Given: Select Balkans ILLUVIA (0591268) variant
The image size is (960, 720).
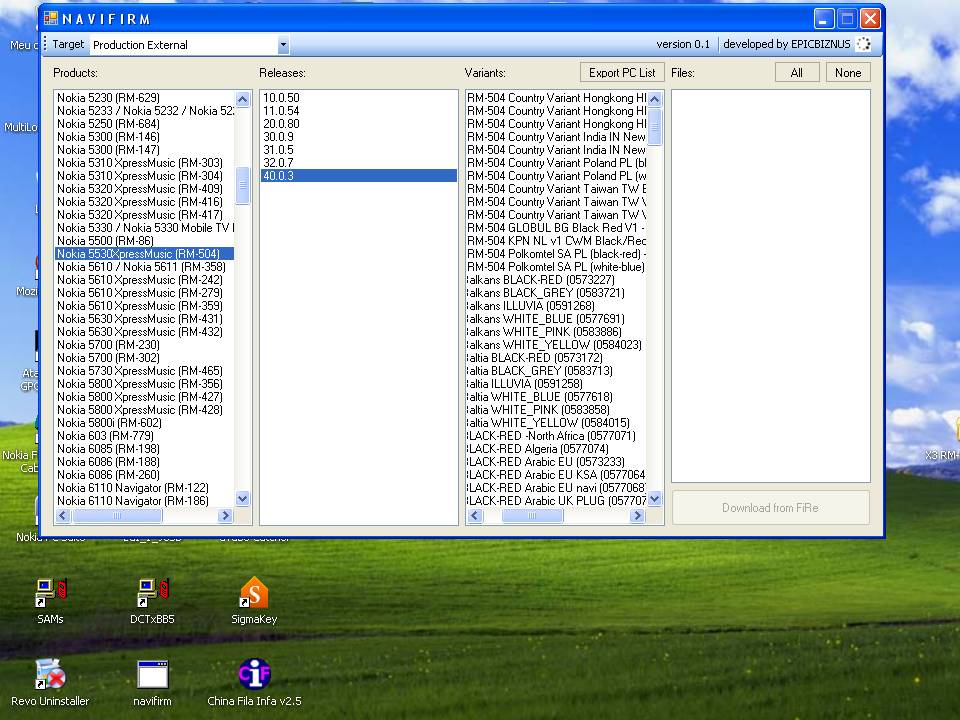Looking at the screenshot, I should point(557,306).
